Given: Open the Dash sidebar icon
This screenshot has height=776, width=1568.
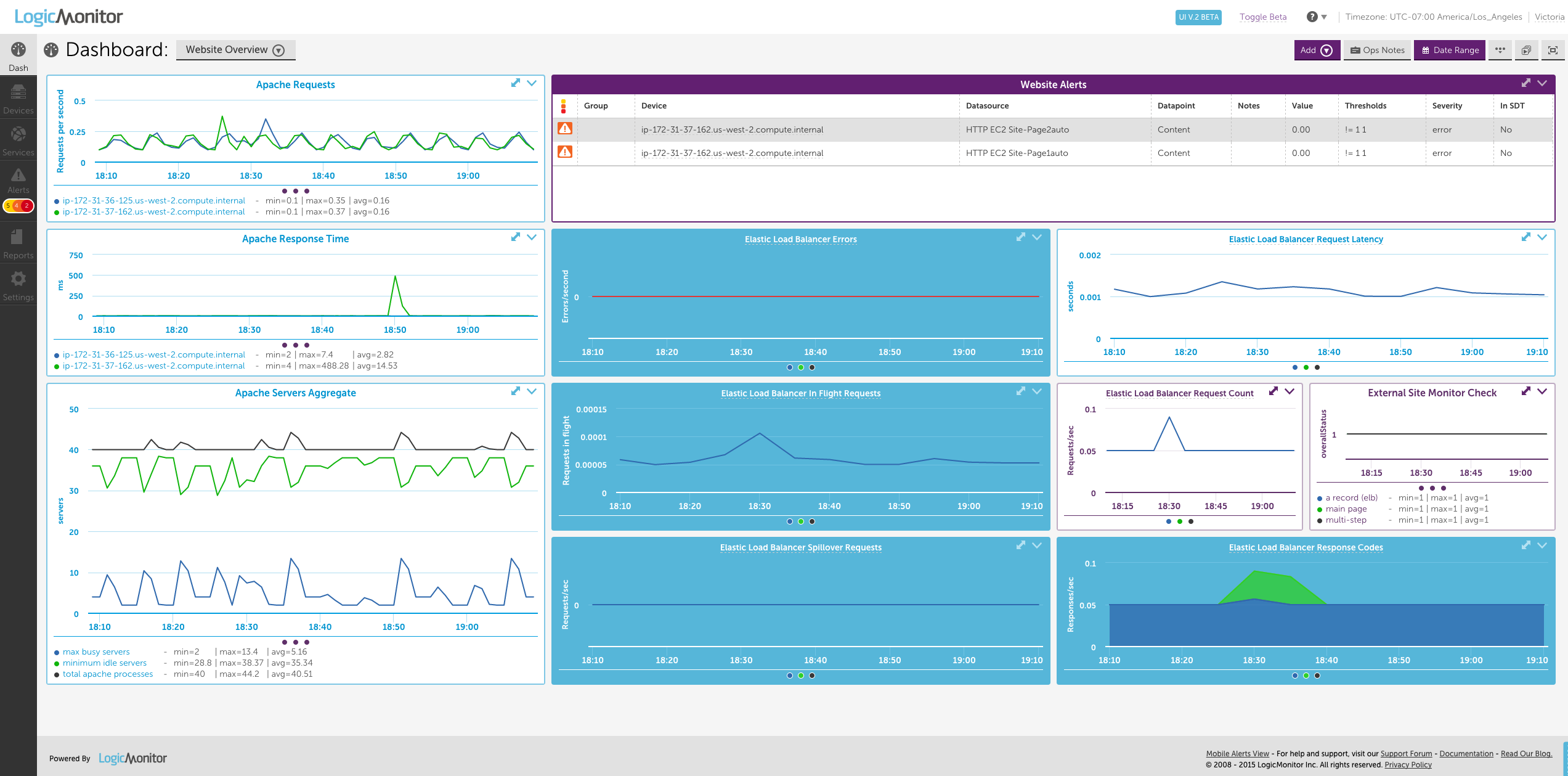Looking at the screenshot, I should point(18,55).
